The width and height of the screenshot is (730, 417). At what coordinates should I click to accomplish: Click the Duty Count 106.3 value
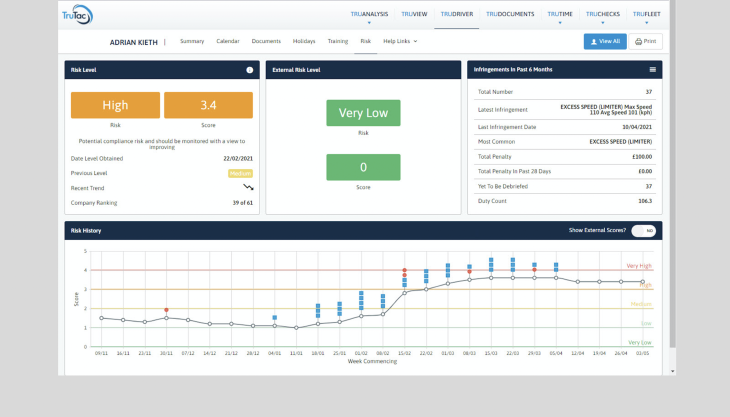click(645, 201)
